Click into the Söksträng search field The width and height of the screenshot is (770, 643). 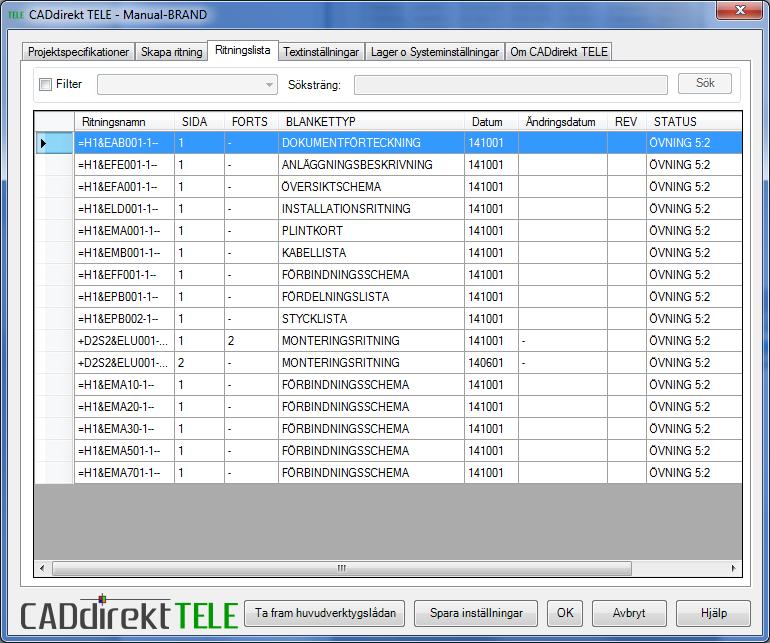(511, 84)
